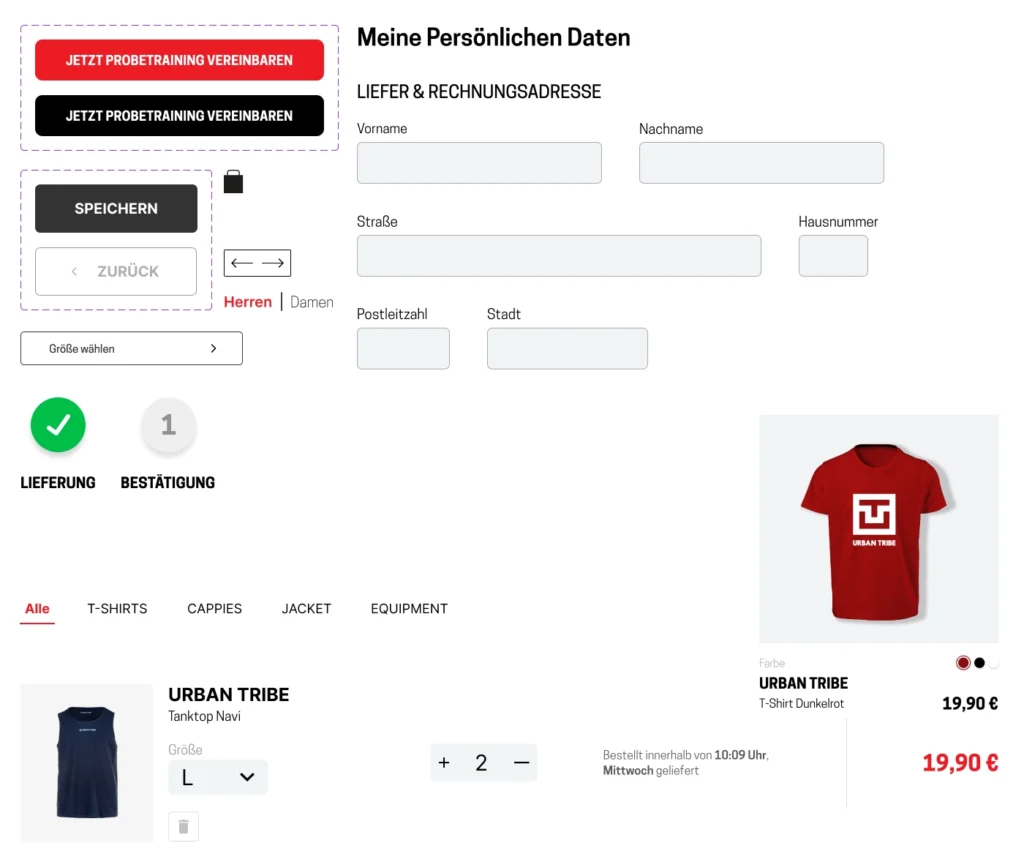Open the CAPPIES category tab

click(x=214, y=608)
